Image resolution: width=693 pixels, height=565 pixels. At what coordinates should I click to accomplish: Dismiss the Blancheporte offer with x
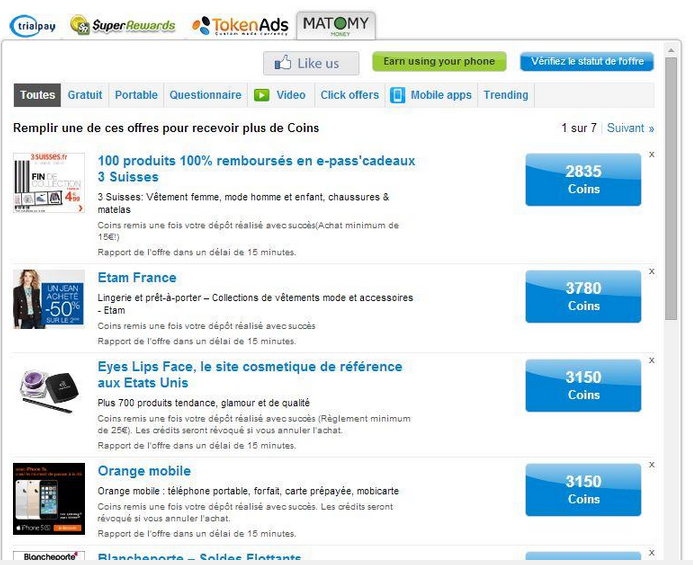651,553
